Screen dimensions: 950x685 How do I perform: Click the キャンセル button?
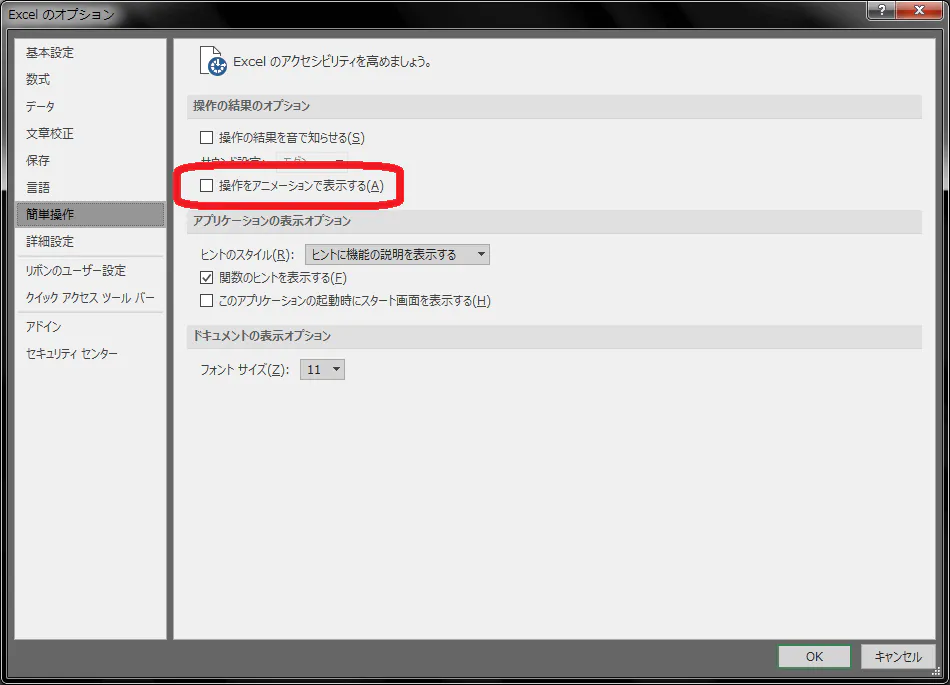click(898, 657)
